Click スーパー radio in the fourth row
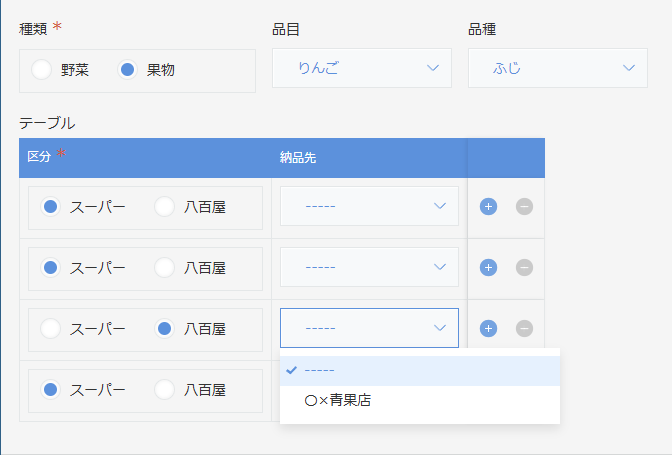This screenshot has width=672, height=455. coord(51,389)
